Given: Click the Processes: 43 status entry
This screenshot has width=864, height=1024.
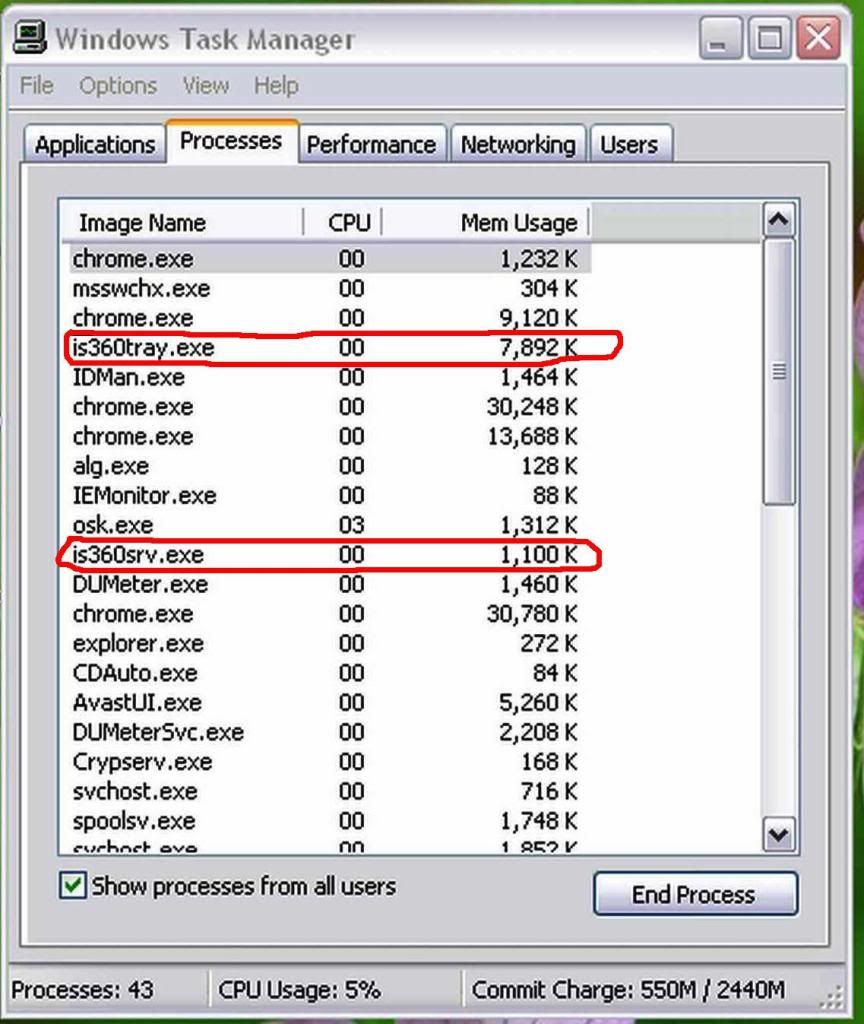Looking at the screenshot, I should pos(82,990).
